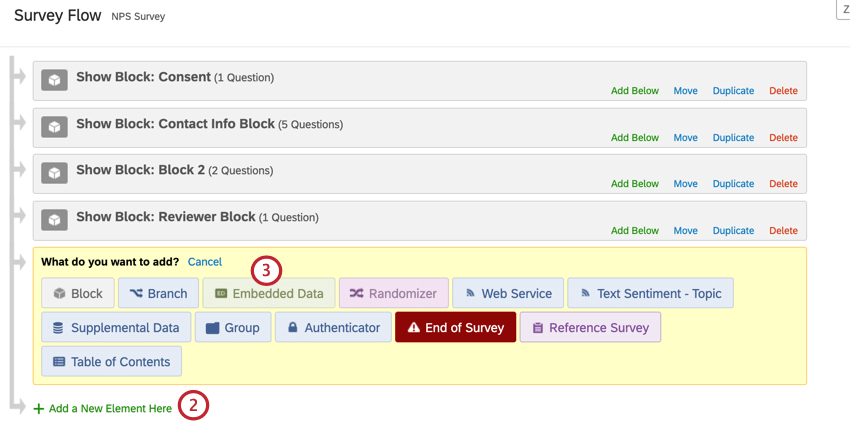Choose Supplemental Data element
The height and width of the screenshot is (425, 850).
coord(115,327)
